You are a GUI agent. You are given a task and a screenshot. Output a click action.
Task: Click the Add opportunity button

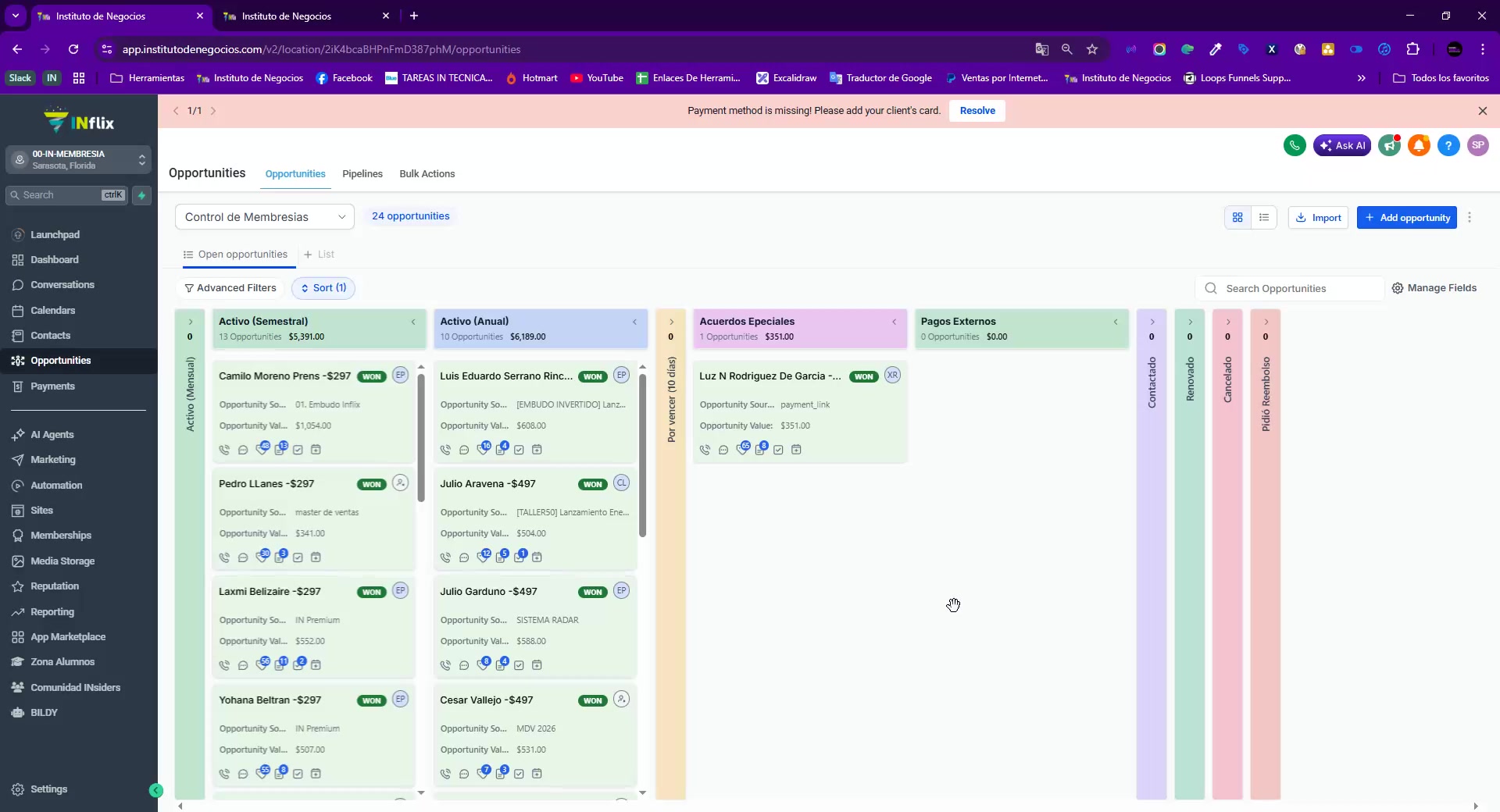pos(1406,218)
